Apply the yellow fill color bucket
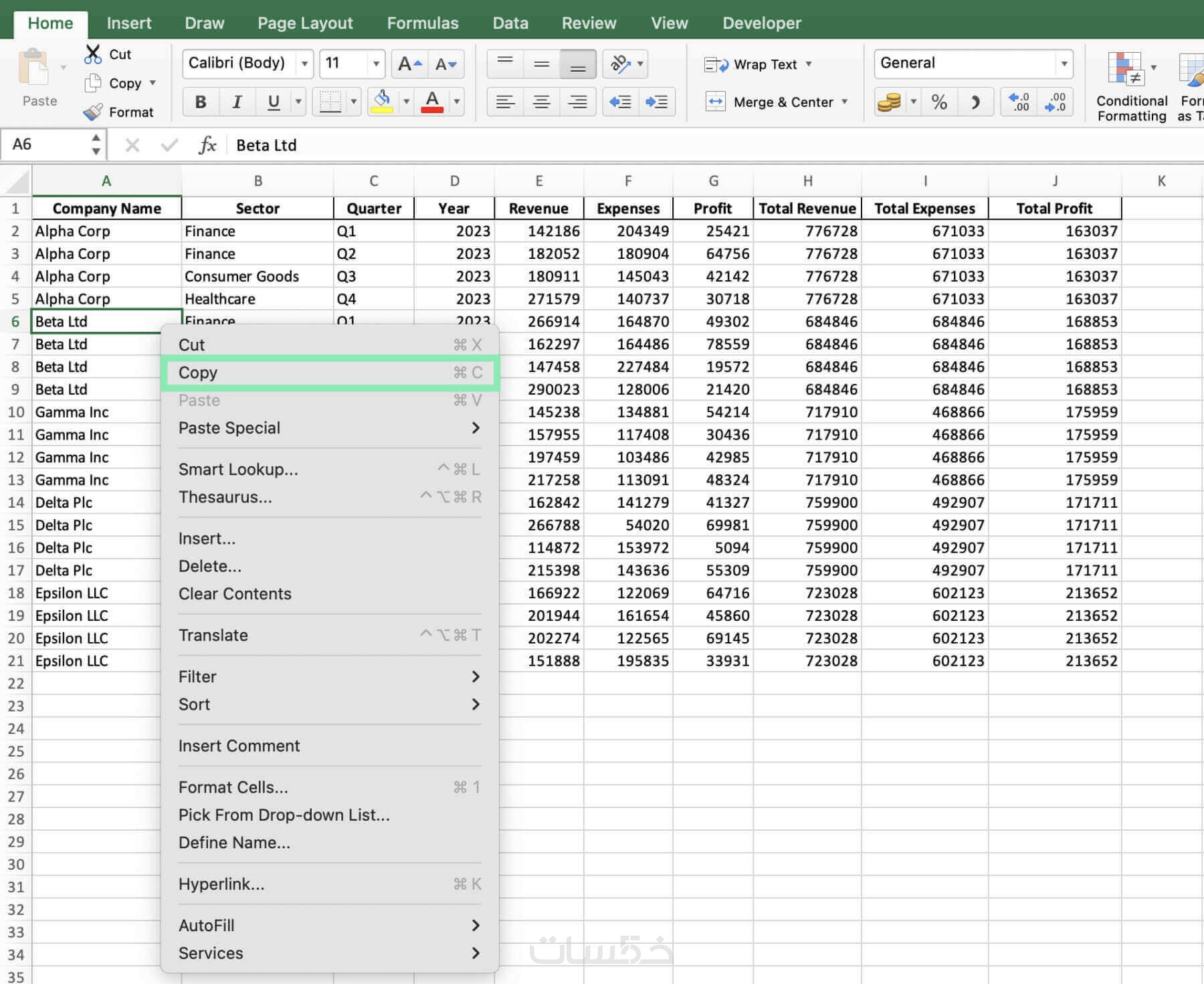The image size is (1204, 984). pyautogui.click(x=382, y=102)
